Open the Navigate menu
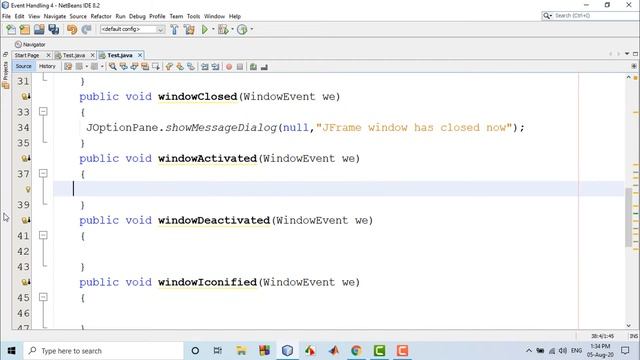 [55, 16]
